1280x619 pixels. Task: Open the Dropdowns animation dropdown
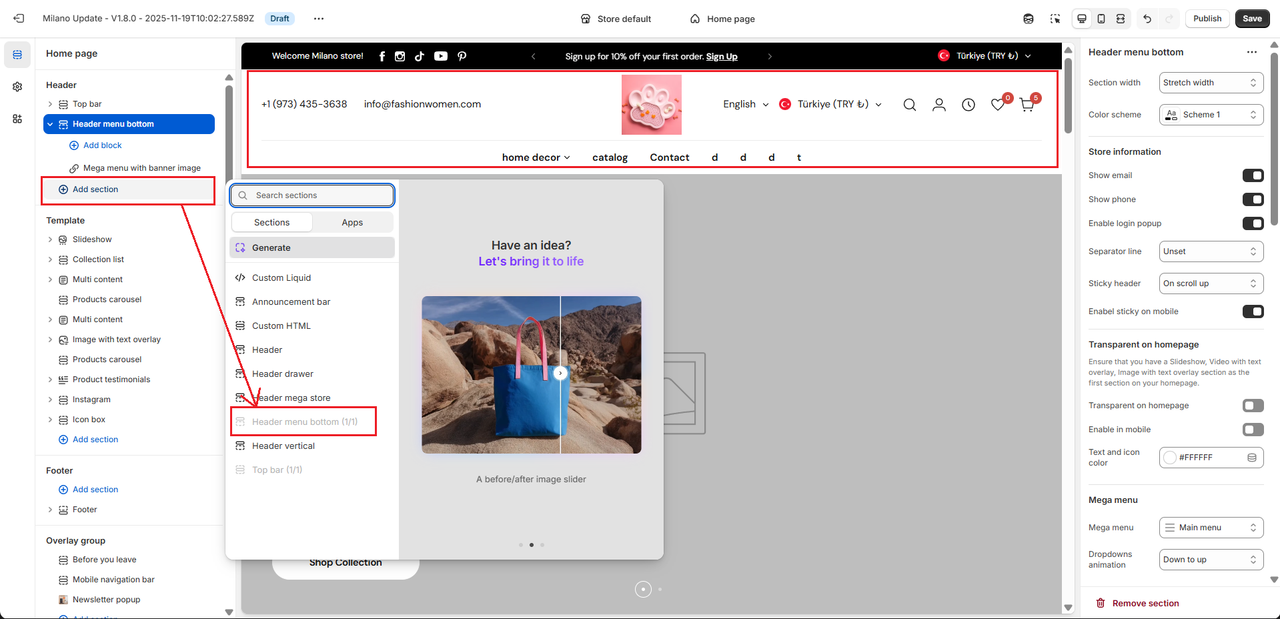pos(1211,559)
